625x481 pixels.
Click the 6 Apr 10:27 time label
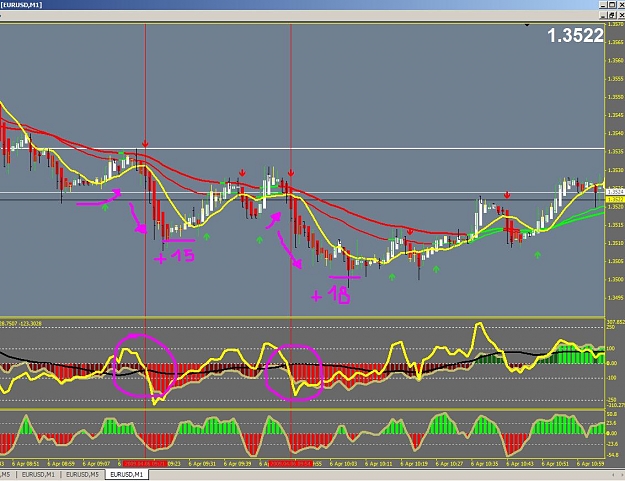(449, 464)
